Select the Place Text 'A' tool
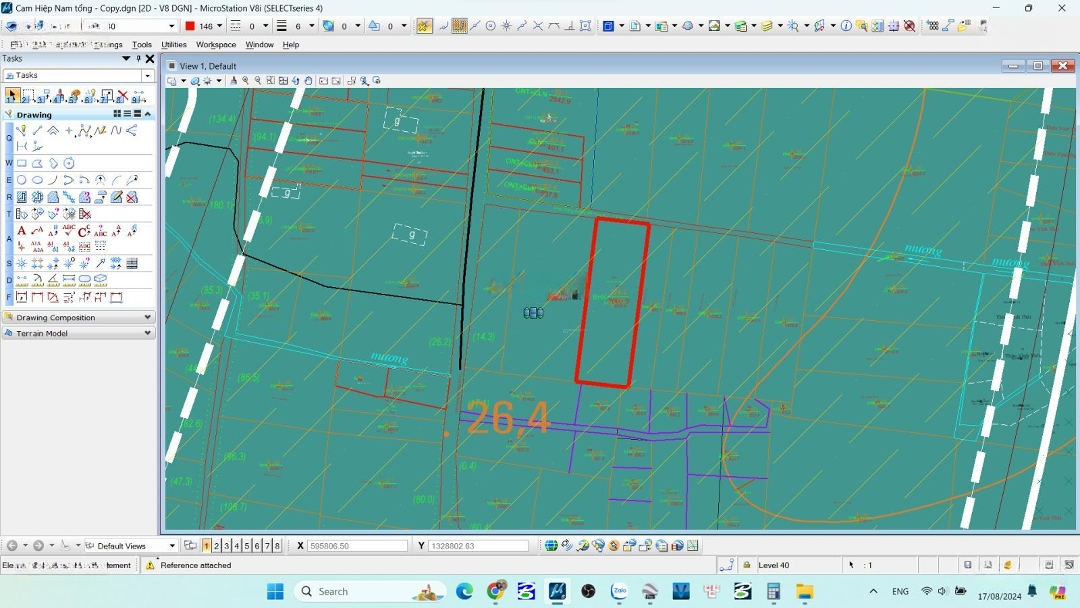The width and height of the screenshot is (1080, 608). (x=22, y=231)
